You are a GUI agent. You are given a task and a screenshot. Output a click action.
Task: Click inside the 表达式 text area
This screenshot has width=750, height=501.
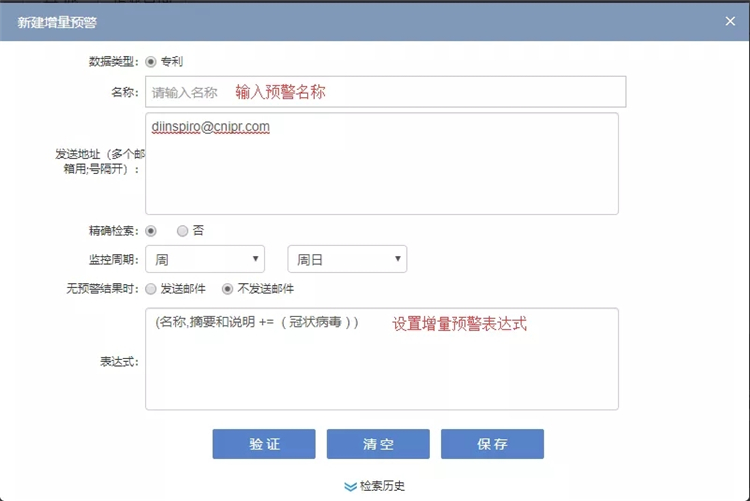(381, 370)
